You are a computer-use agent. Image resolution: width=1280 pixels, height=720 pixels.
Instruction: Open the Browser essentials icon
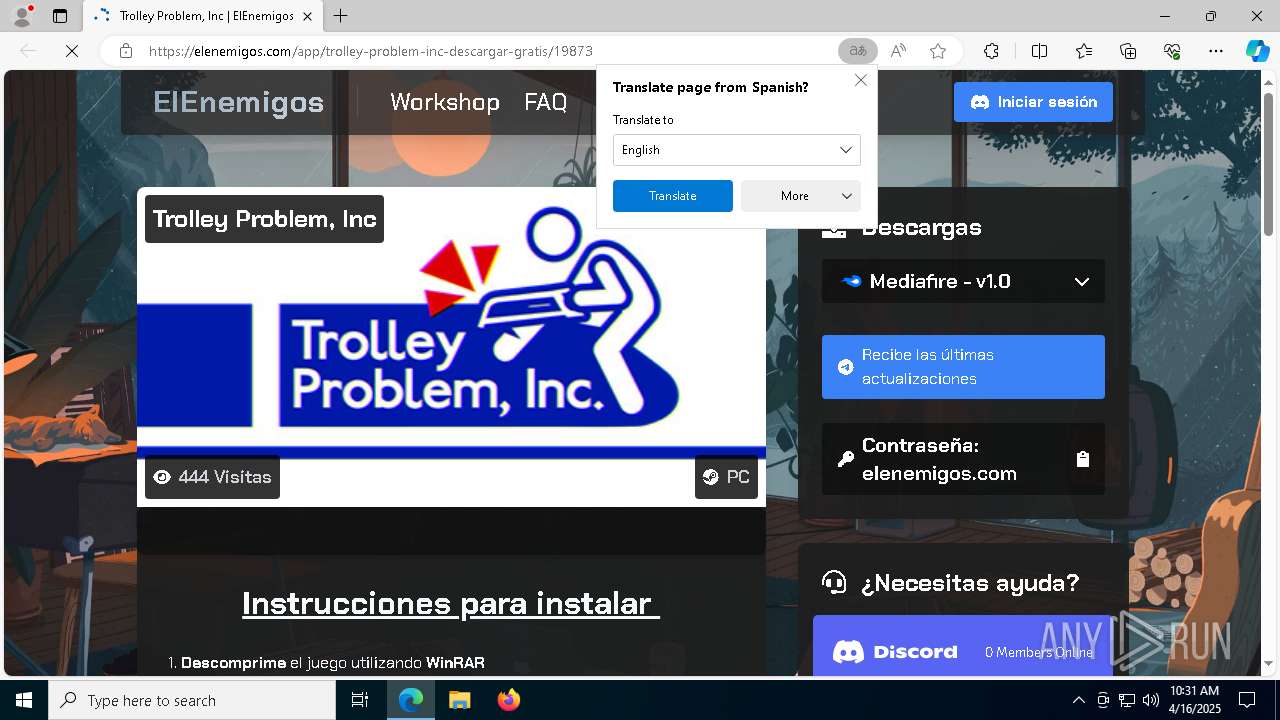1172,51
